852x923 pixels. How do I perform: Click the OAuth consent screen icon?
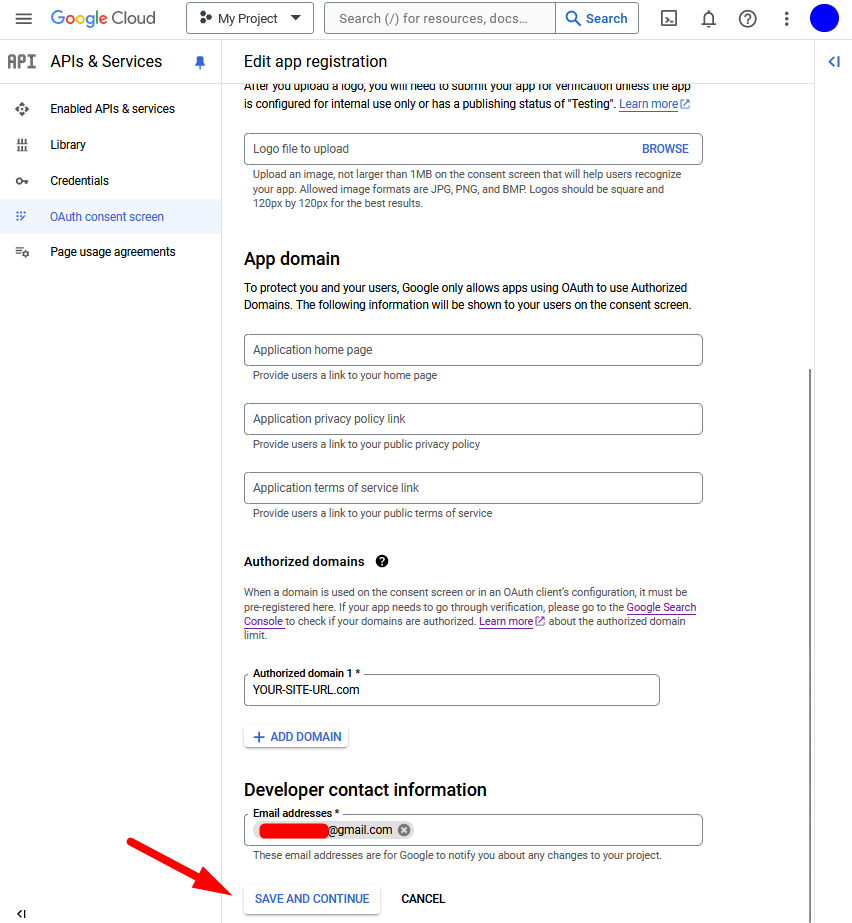pos(21,216)
